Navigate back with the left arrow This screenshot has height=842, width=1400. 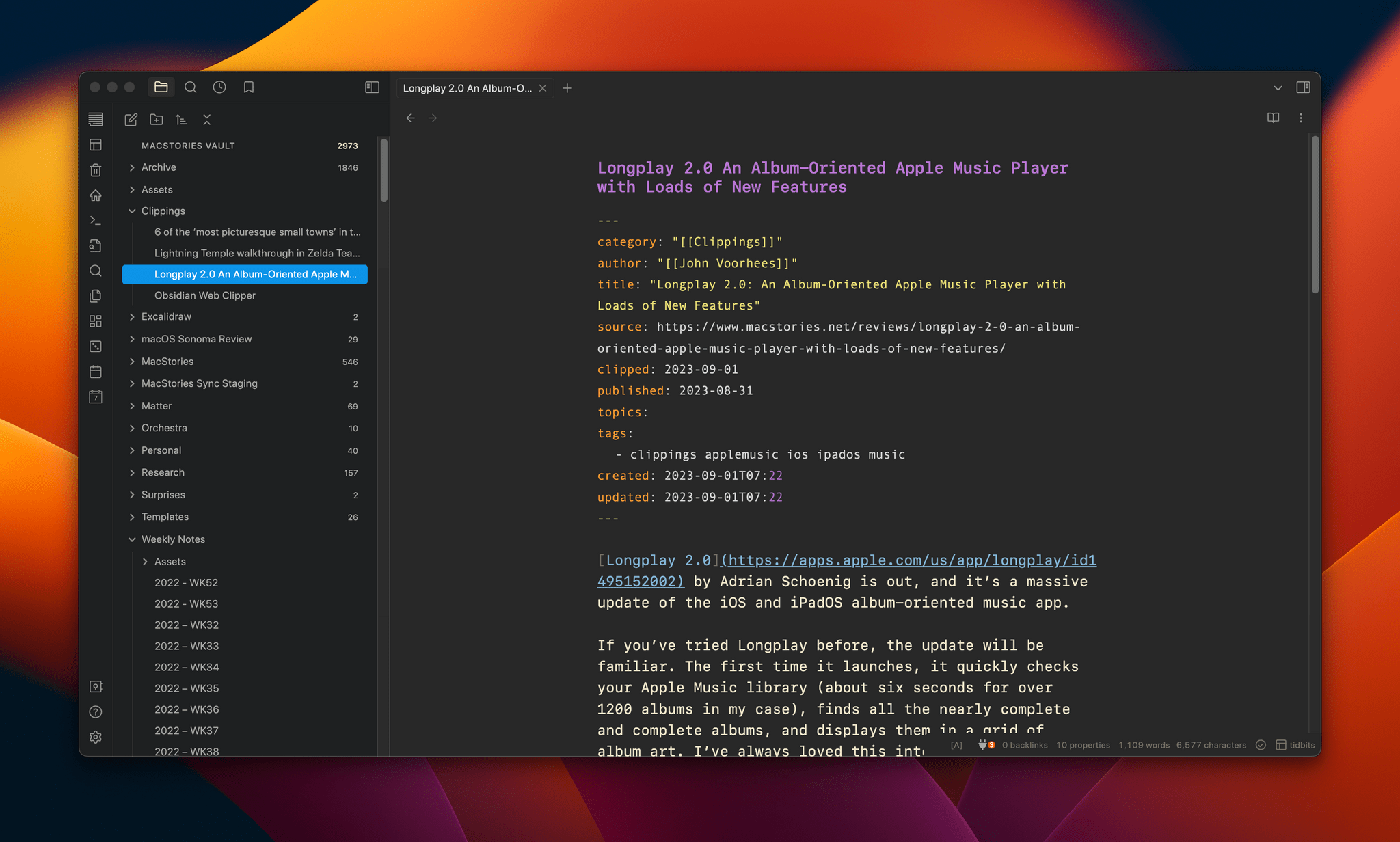410,118
